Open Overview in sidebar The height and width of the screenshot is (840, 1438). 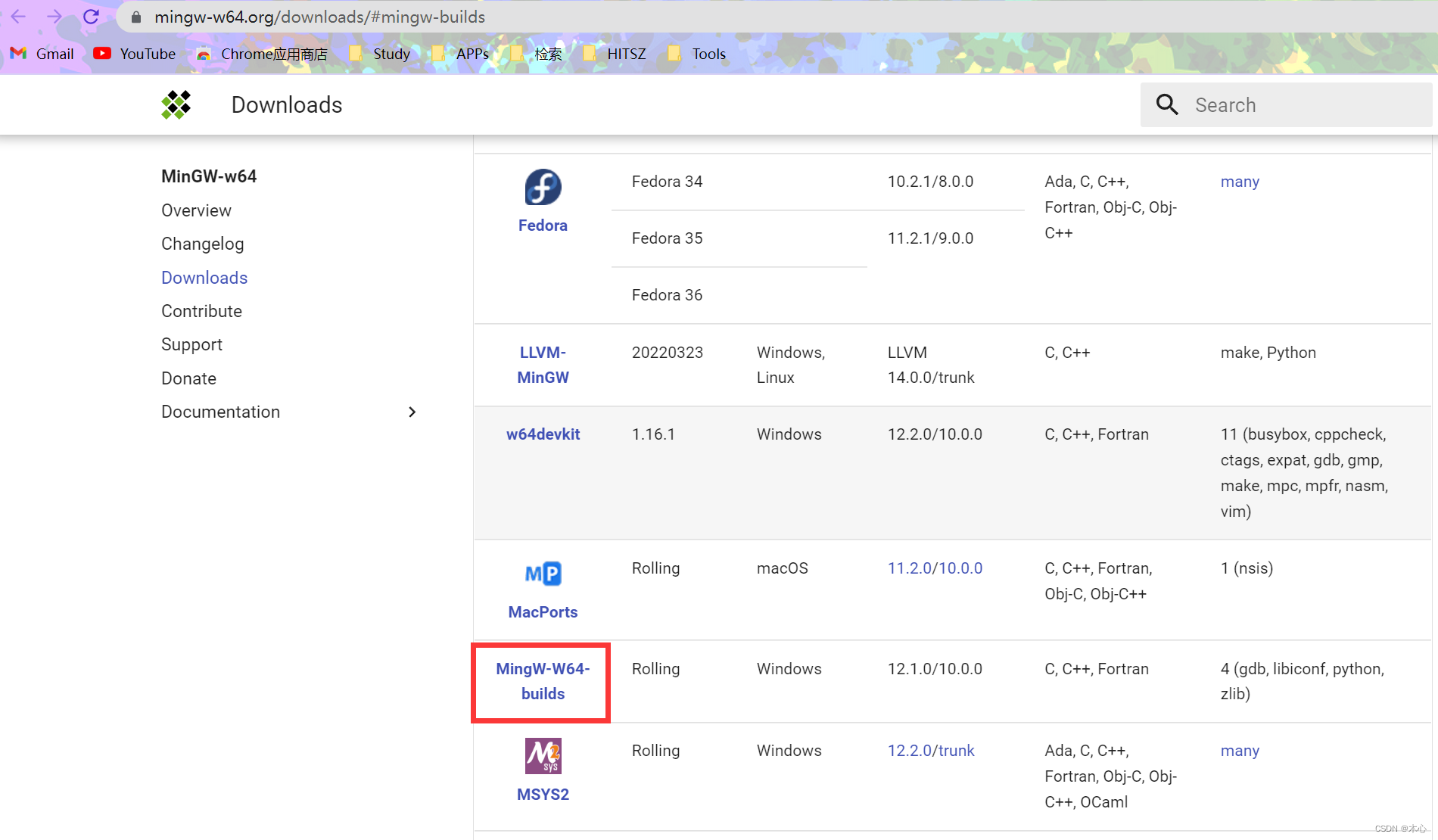click(x=197, y=210)
